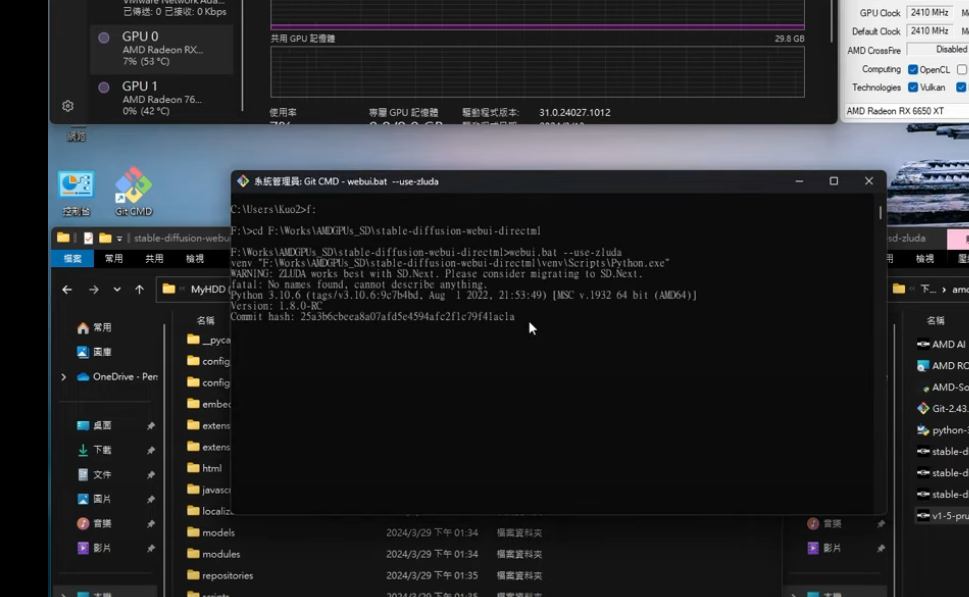The height and width of the screenshot is (597, 969).
Task: Expand the OneDrive tree node
Action: [x=64, y=377]
